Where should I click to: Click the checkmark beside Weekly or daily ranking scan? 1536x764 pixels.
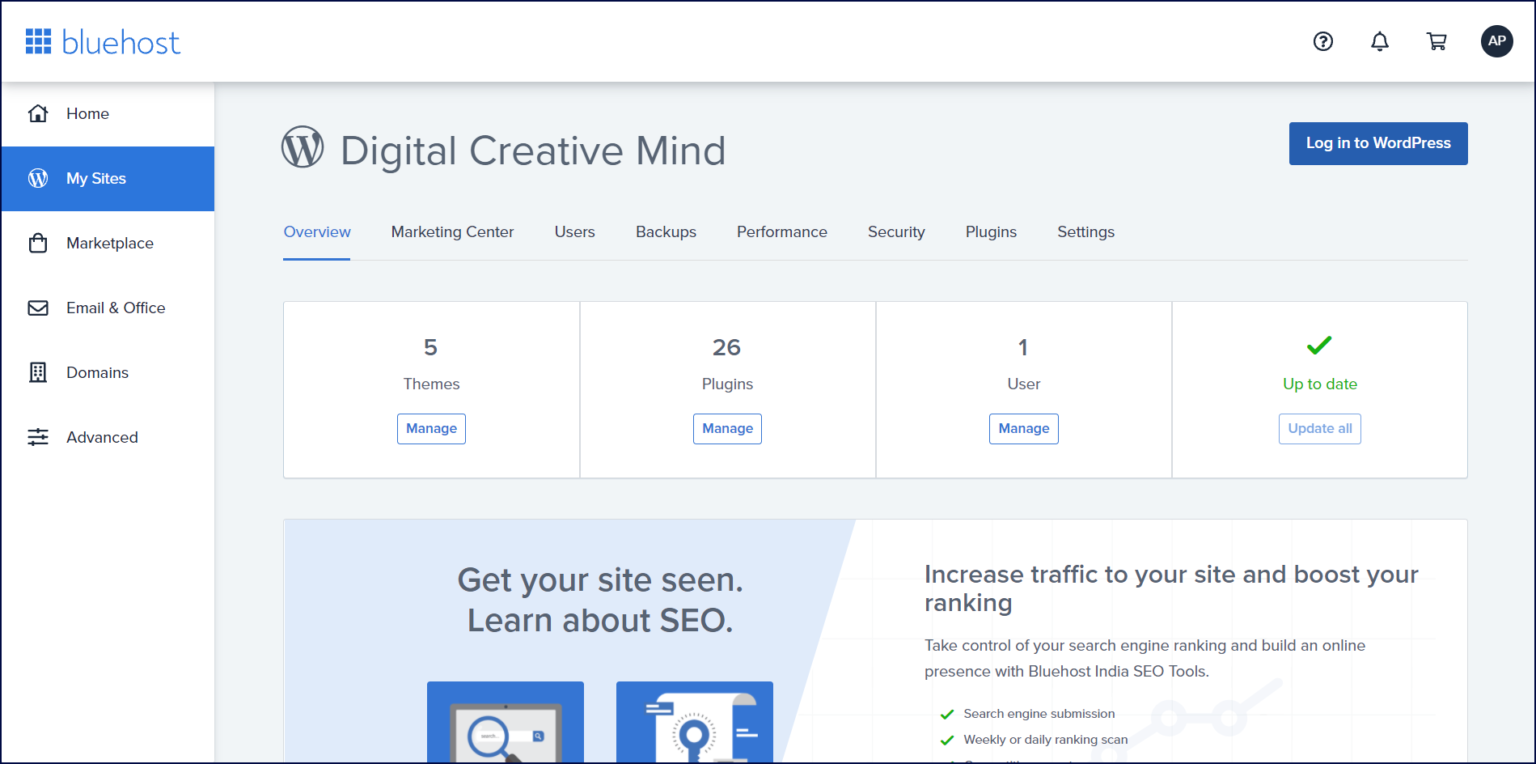click(x=946, y=740)
